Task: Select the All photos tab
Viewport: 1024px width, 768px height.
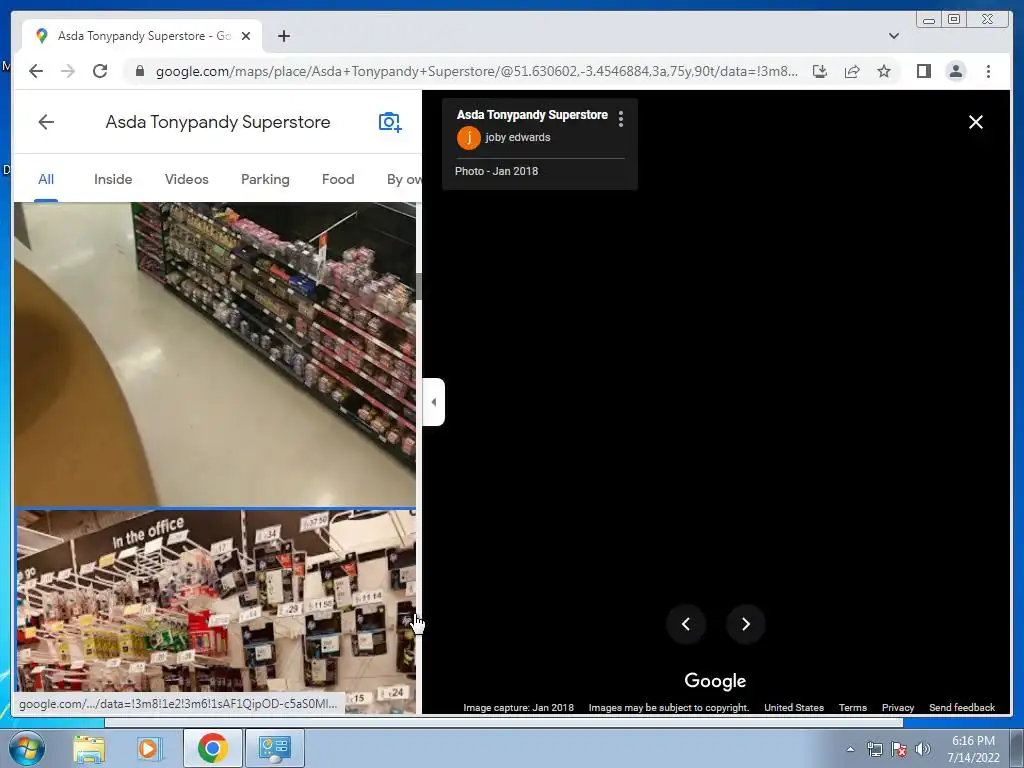Action: (x=46, y=180)
